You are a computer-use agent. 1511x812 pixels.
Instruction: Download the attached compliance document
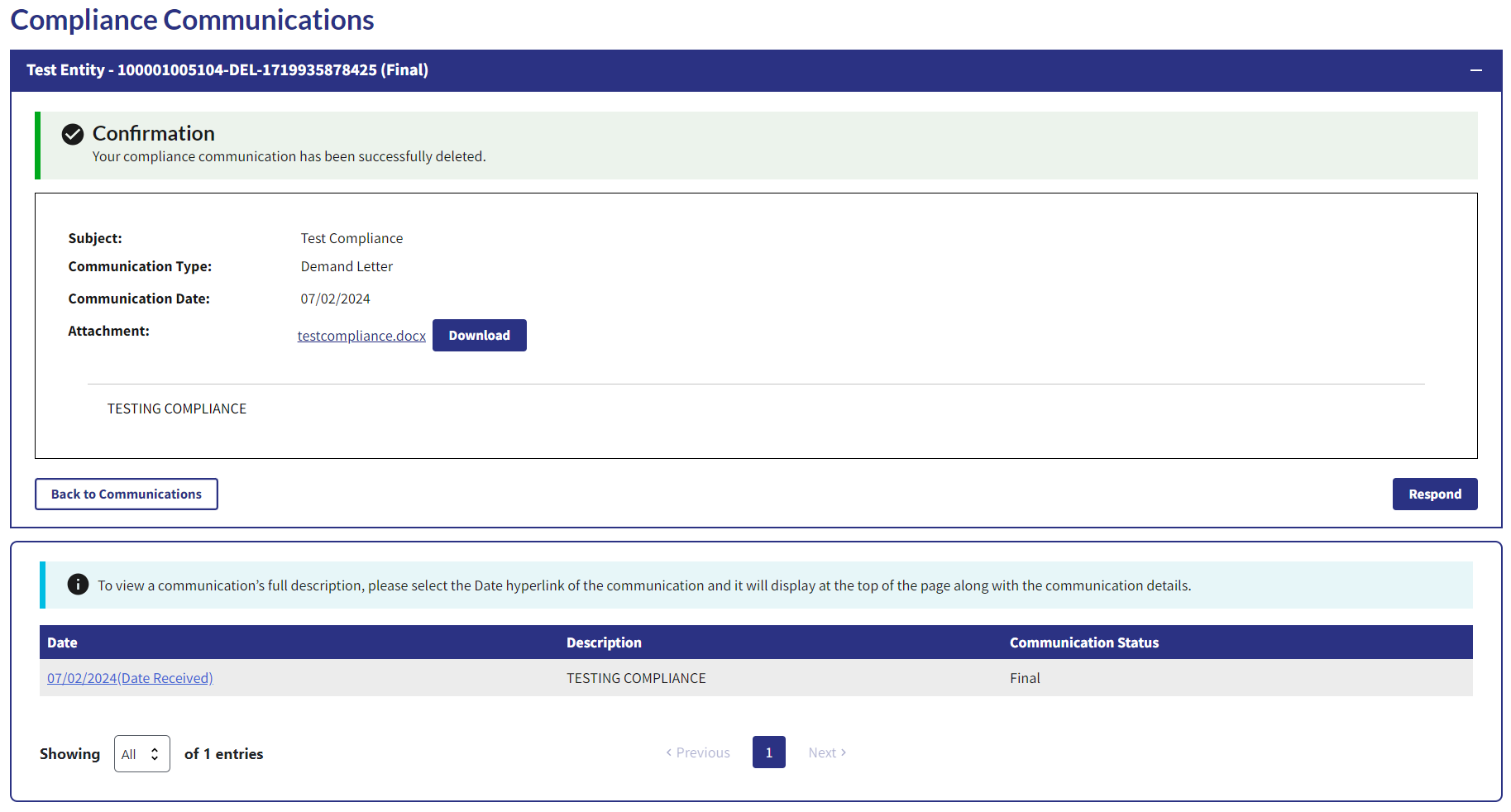tap(479, 336)
